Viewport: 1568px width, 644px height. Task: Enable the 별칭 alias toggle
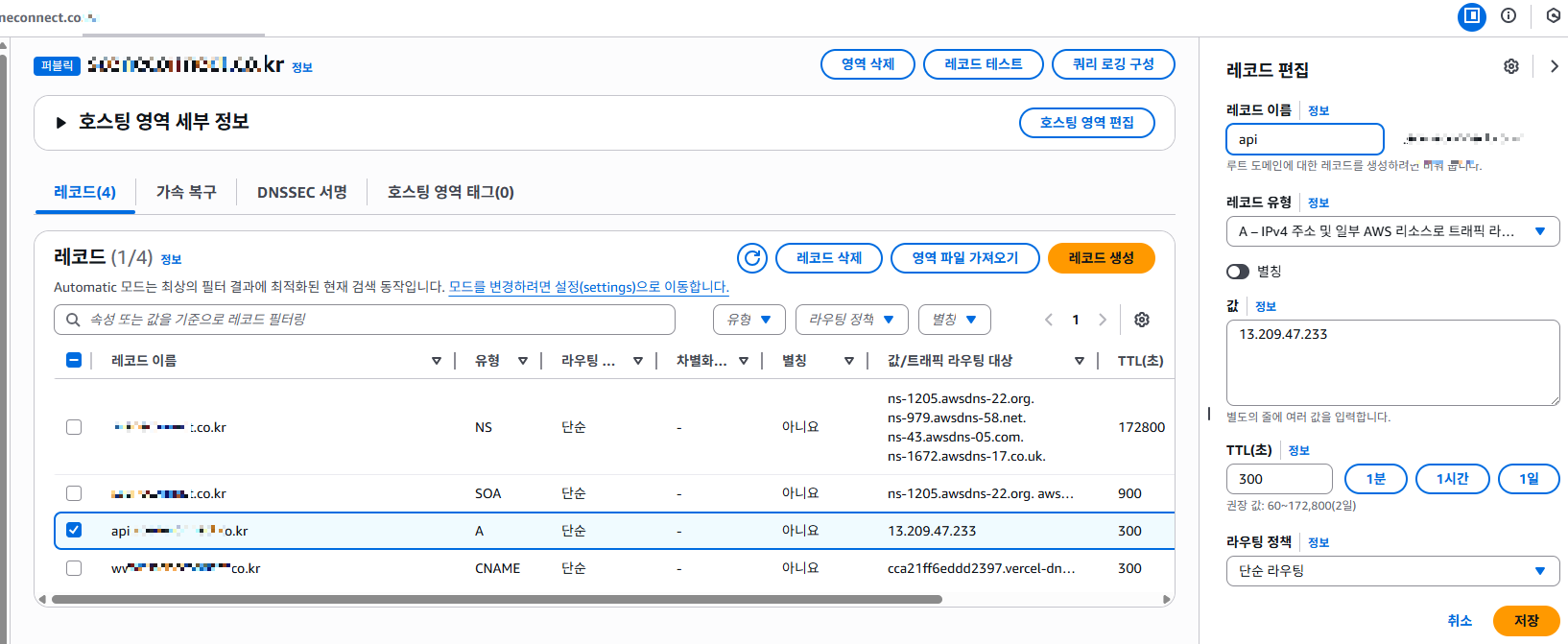click(1238, 272)
